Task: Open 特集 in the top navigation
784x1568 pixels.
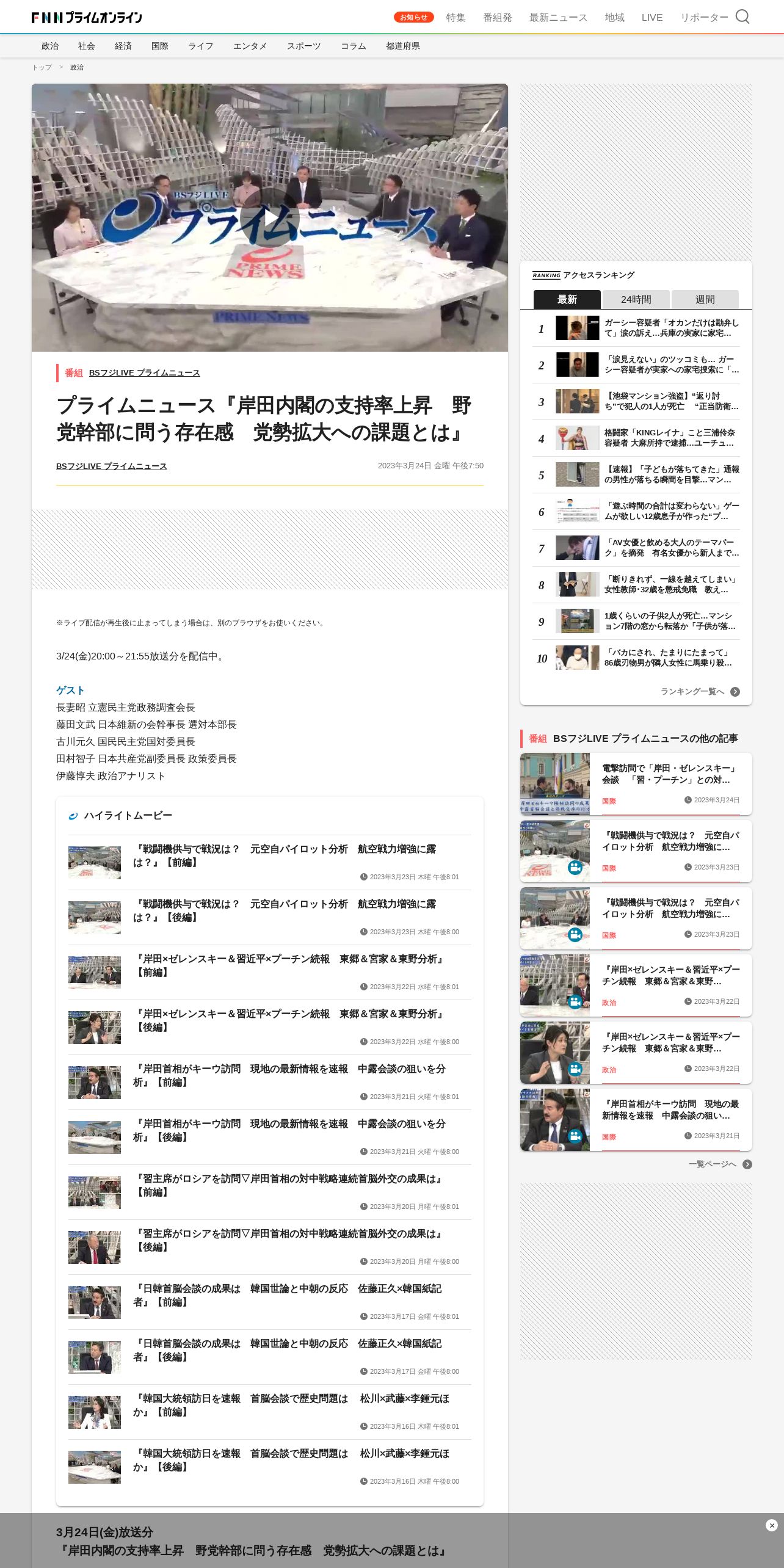Action: (456, 17)
